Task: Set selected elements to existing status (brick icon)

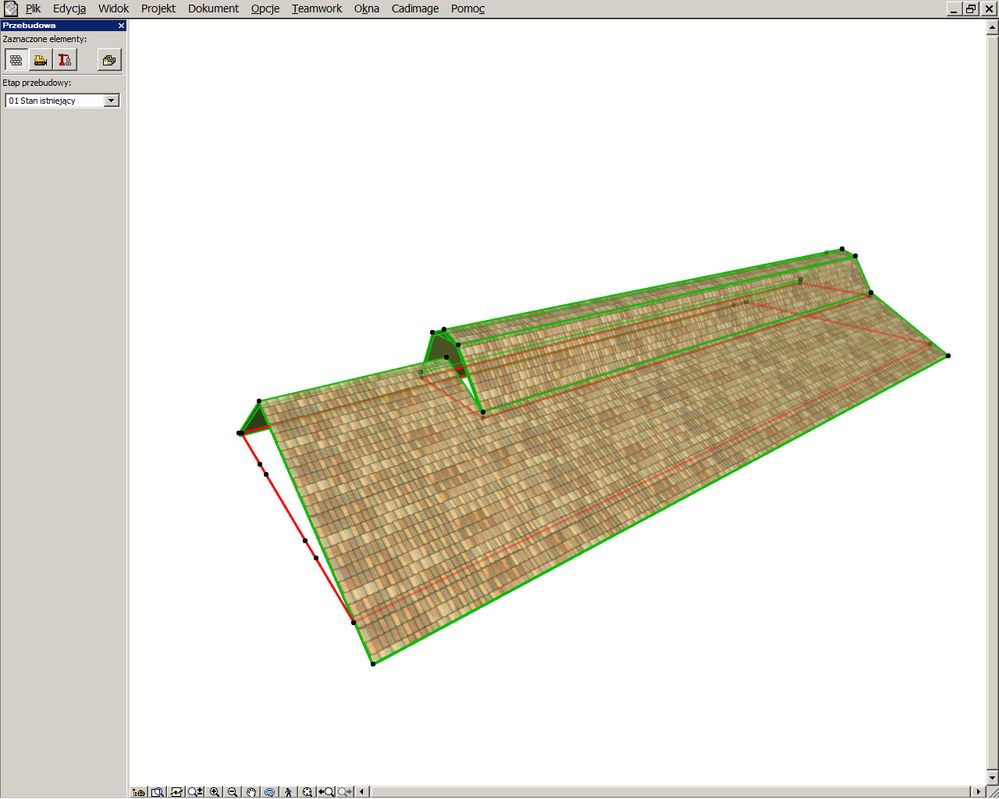Action: (16, 61)
